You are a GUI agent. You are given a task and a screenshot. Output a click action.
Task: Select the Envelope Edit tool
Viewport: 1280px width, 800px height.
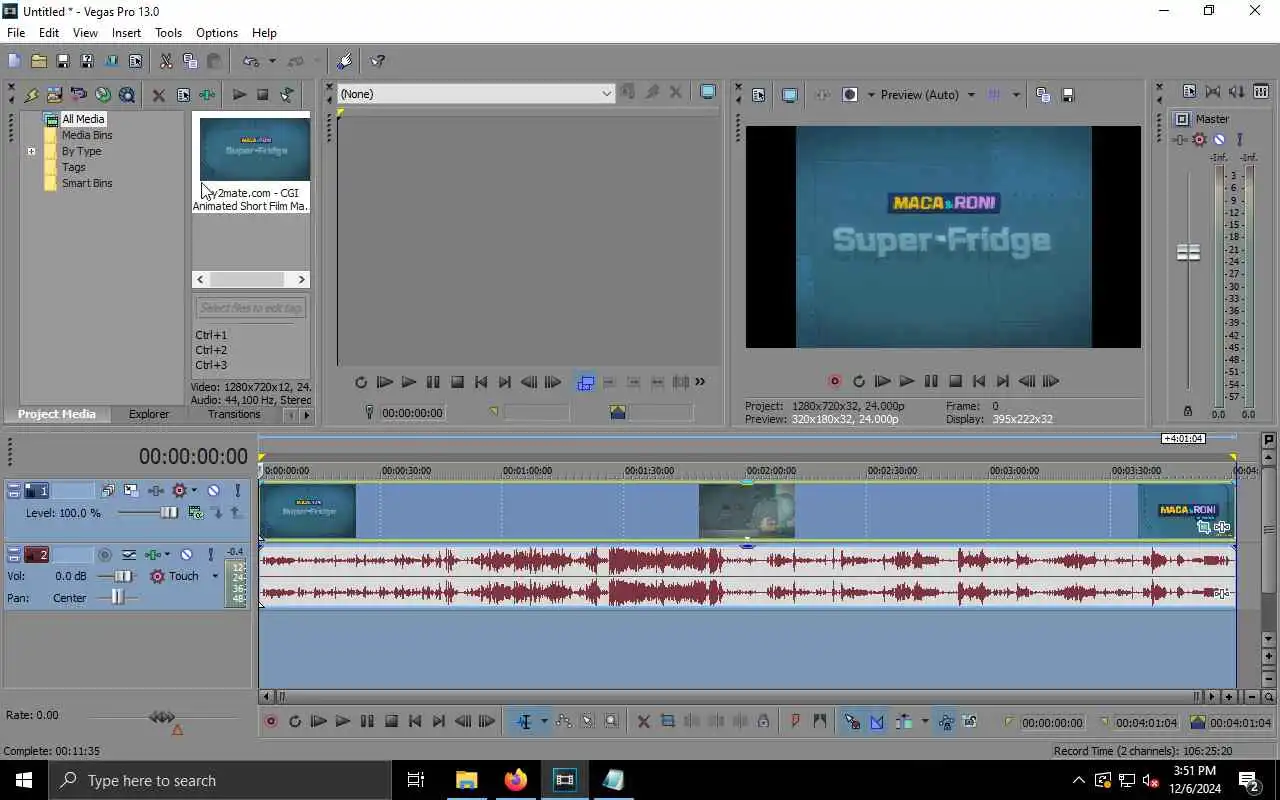coord(563,721)
